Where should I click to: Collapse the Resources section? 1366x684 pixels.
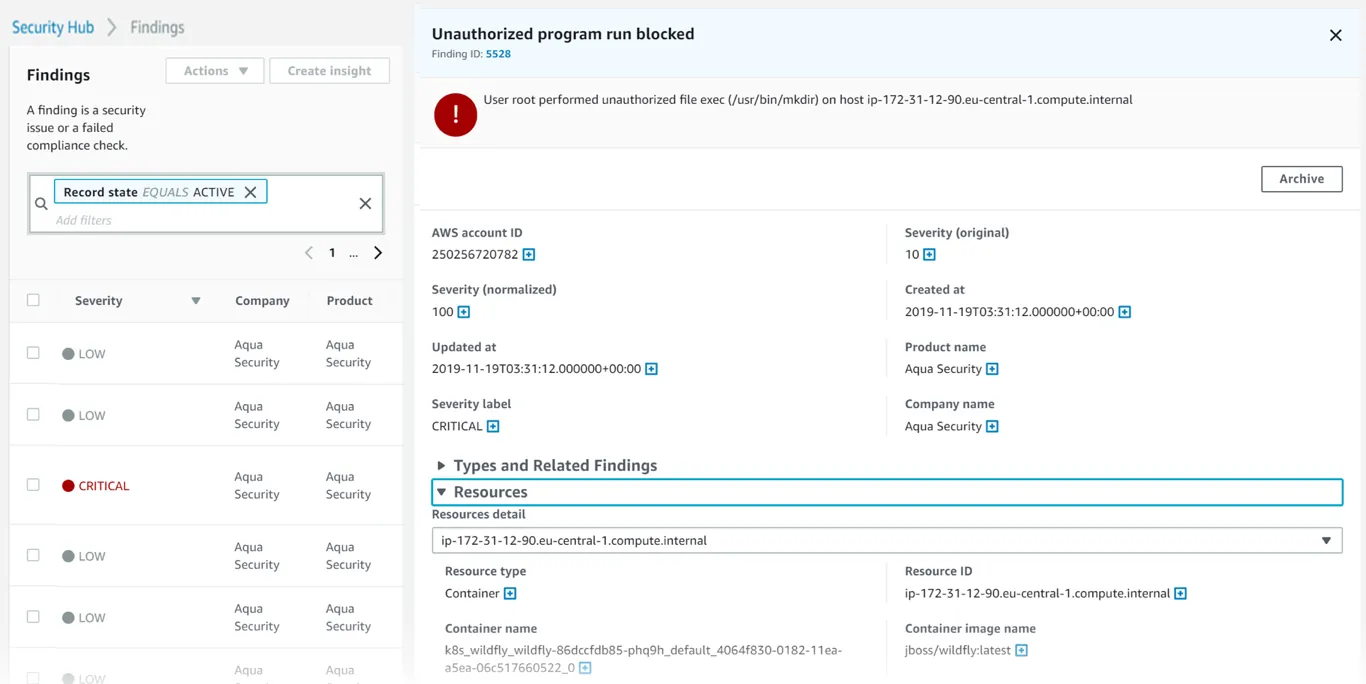coord(887,492)
